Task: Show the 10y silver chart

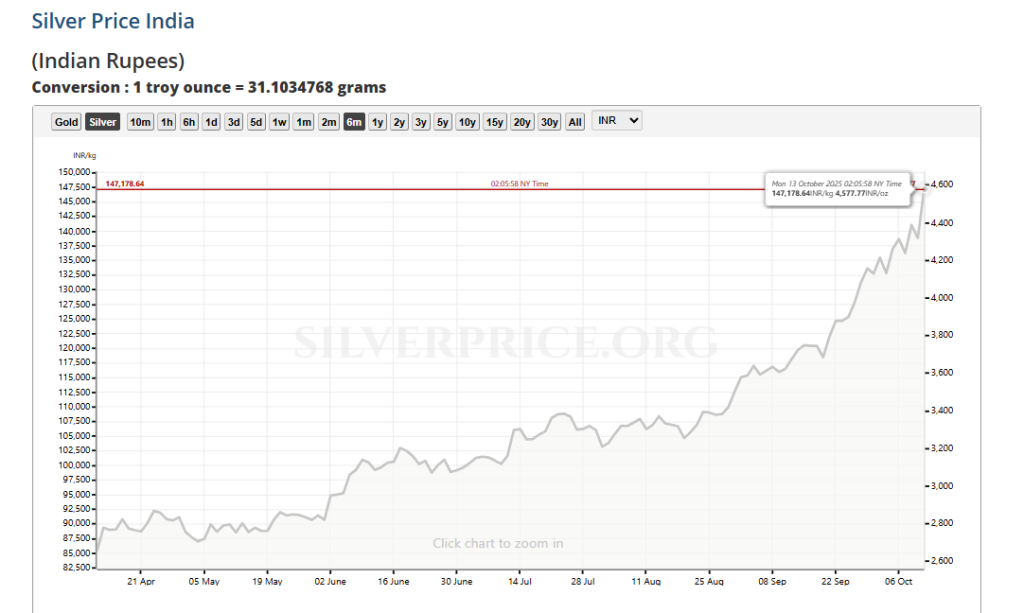Action: (x=467, y=122)
